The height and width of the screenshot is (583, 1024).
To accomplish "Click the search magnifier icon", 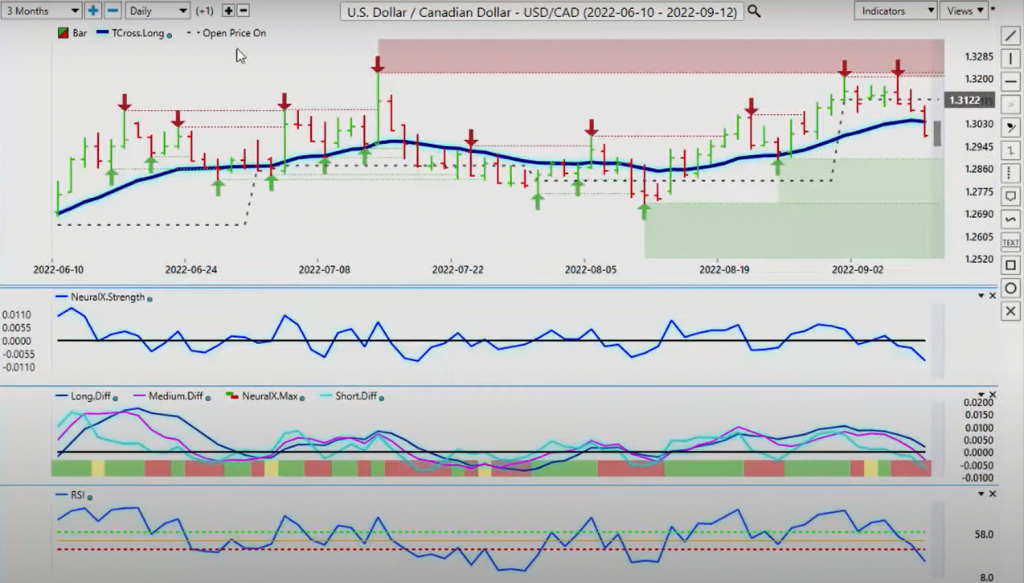I will pos(754,11).
